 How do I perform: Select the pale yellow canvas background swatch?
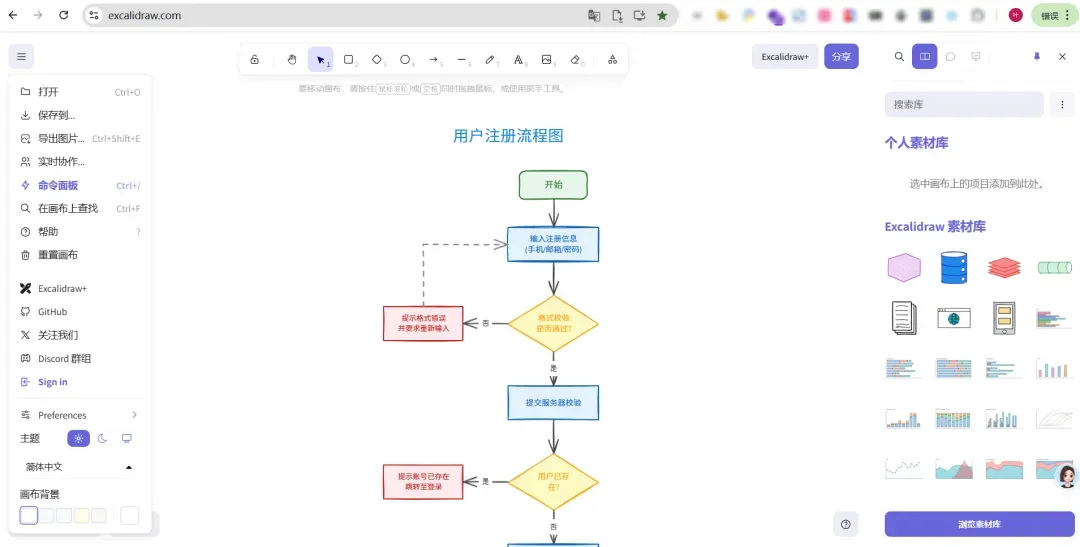click(x=81, y=515)
